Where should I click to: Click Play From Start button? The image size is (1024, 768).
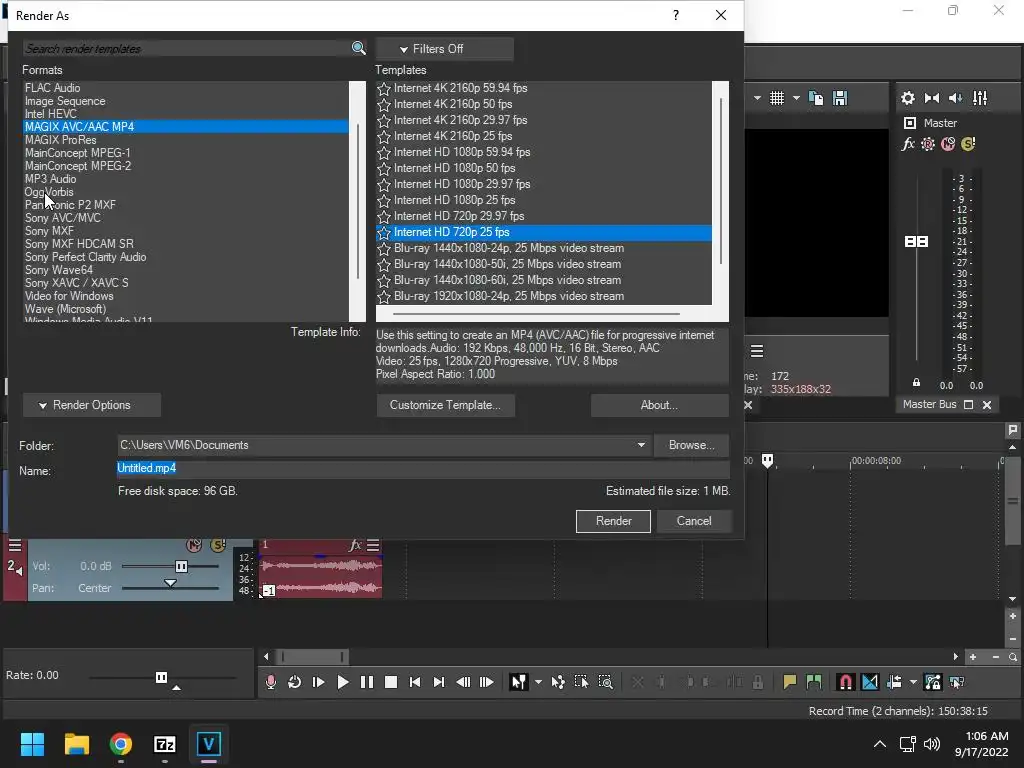(x=318, y=682)
